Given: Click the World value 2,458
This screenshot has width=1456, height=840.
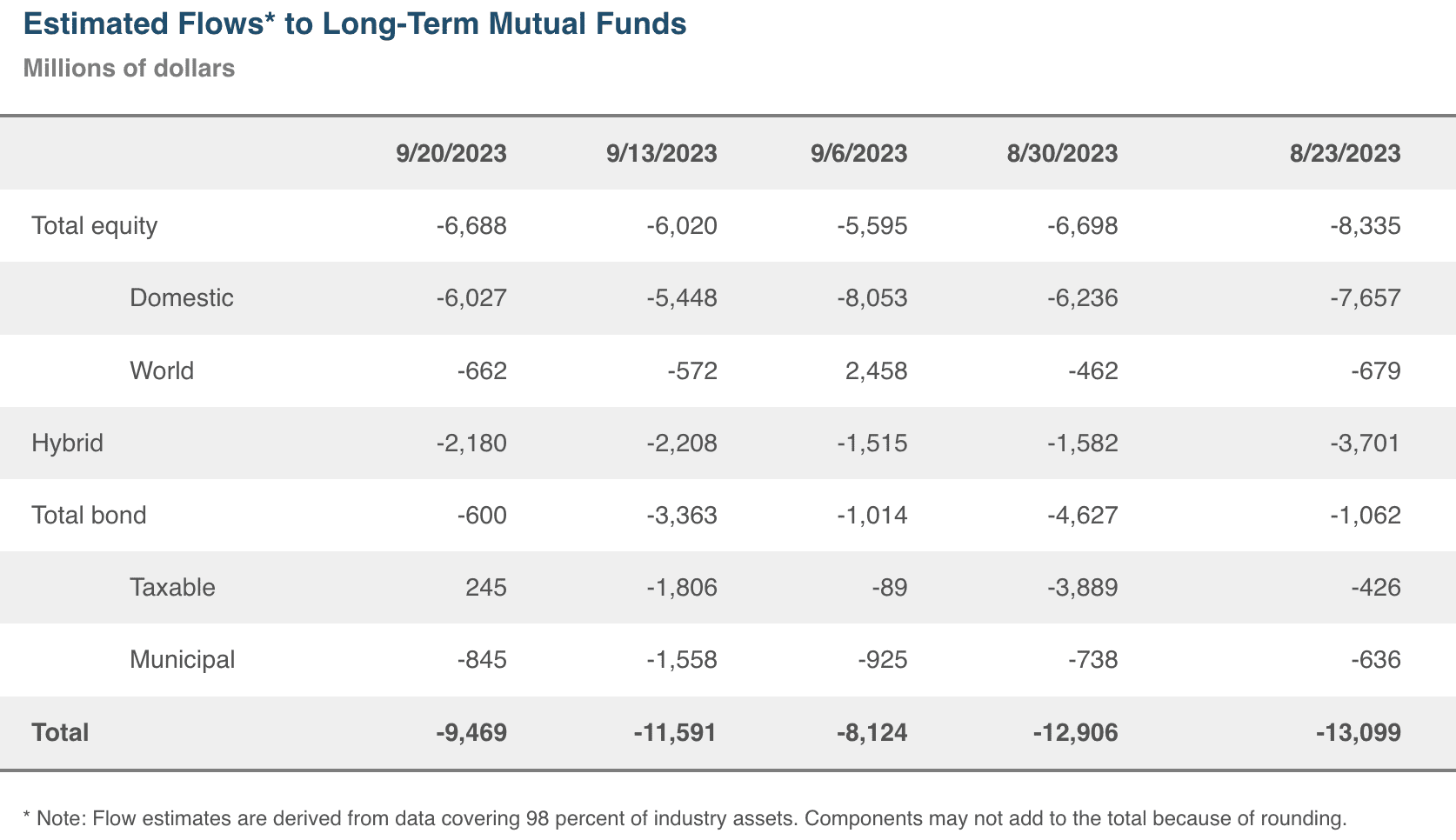Looking at the screenshot, I should click(876, 371).
